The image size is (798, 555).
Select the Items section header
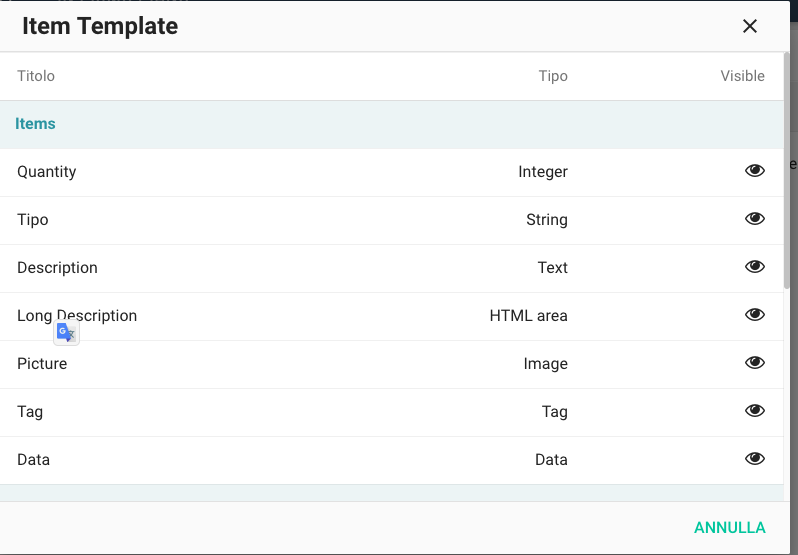(x=36, y=124)
